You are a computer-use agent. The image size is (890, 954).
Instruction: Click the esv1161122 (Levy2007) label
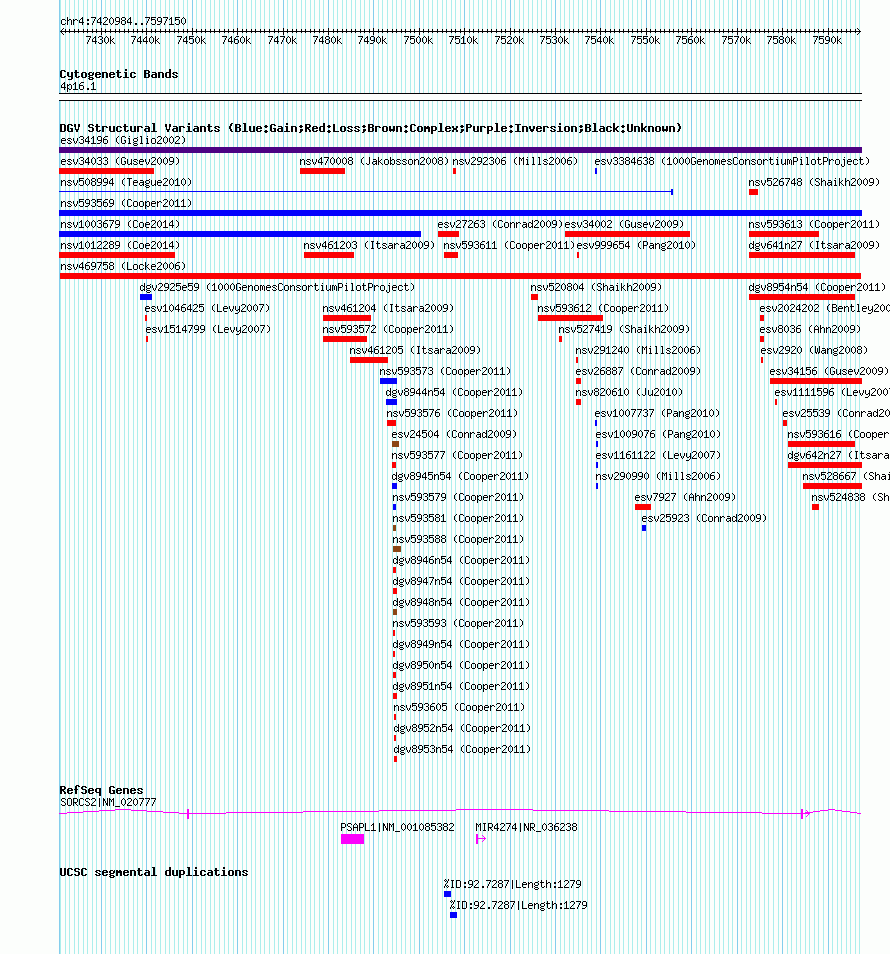tap(658, 454)
